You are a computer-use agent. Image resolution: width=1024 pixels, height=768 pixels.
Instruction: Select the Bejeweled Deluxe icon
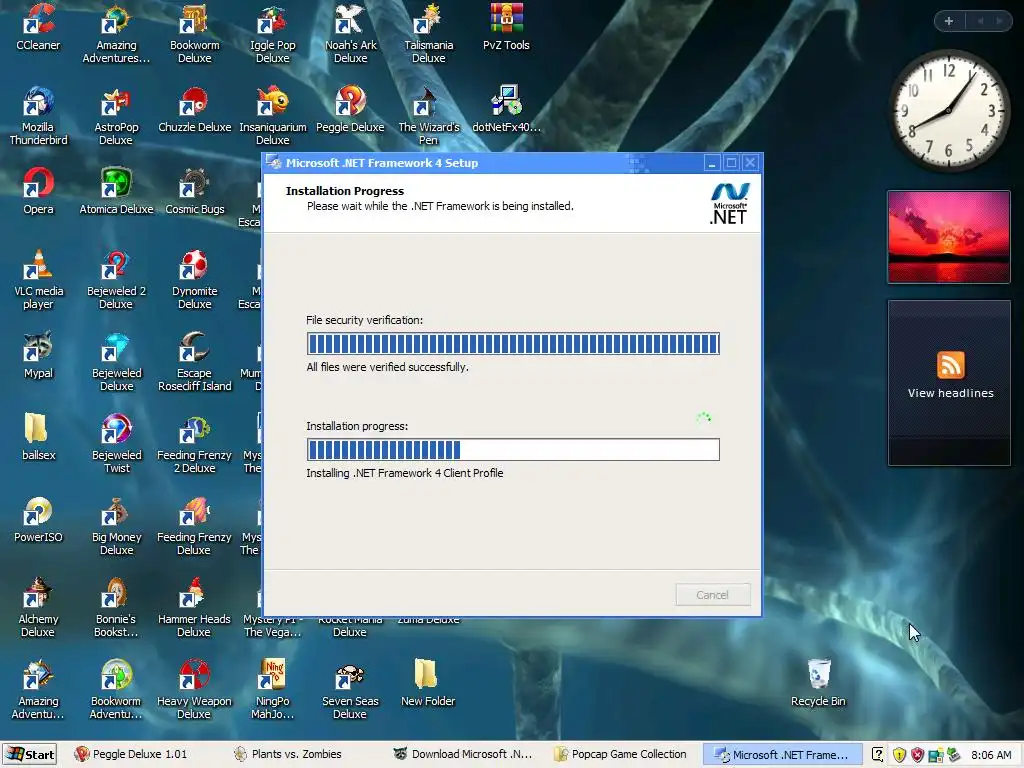click(x=116, y=348)
